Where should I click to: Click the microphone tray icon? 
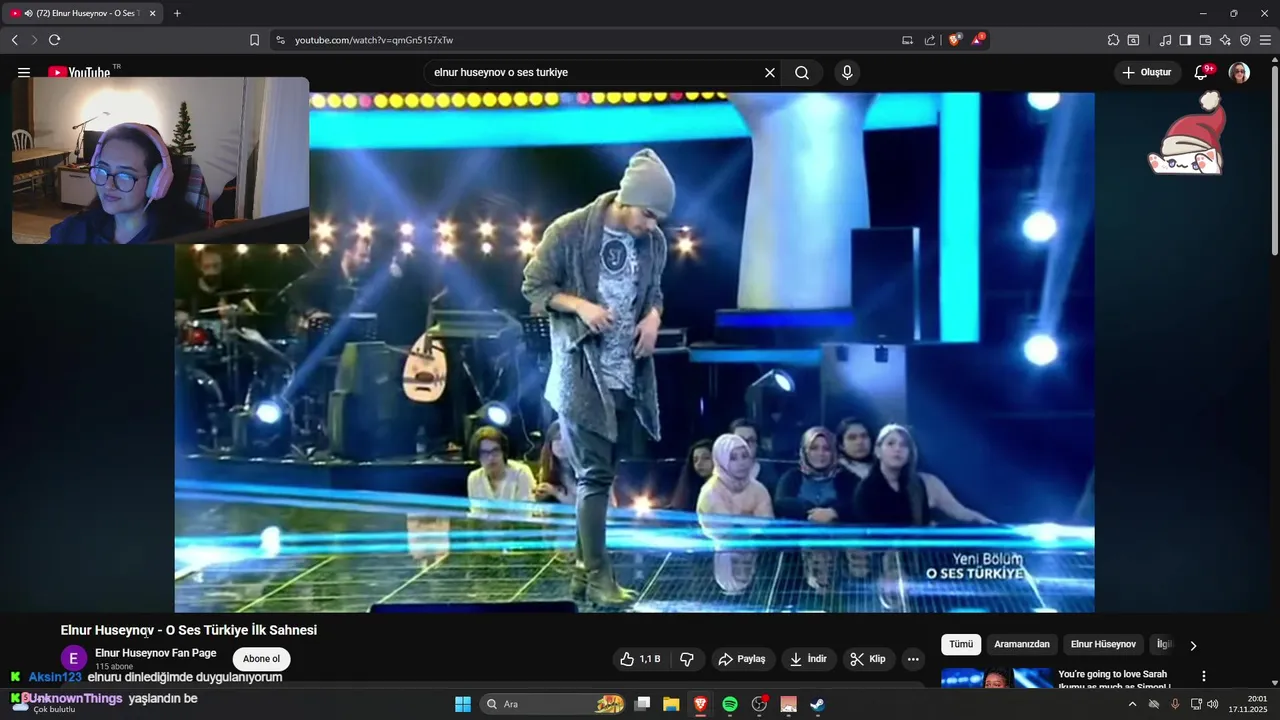click(x=1175, y=704)
